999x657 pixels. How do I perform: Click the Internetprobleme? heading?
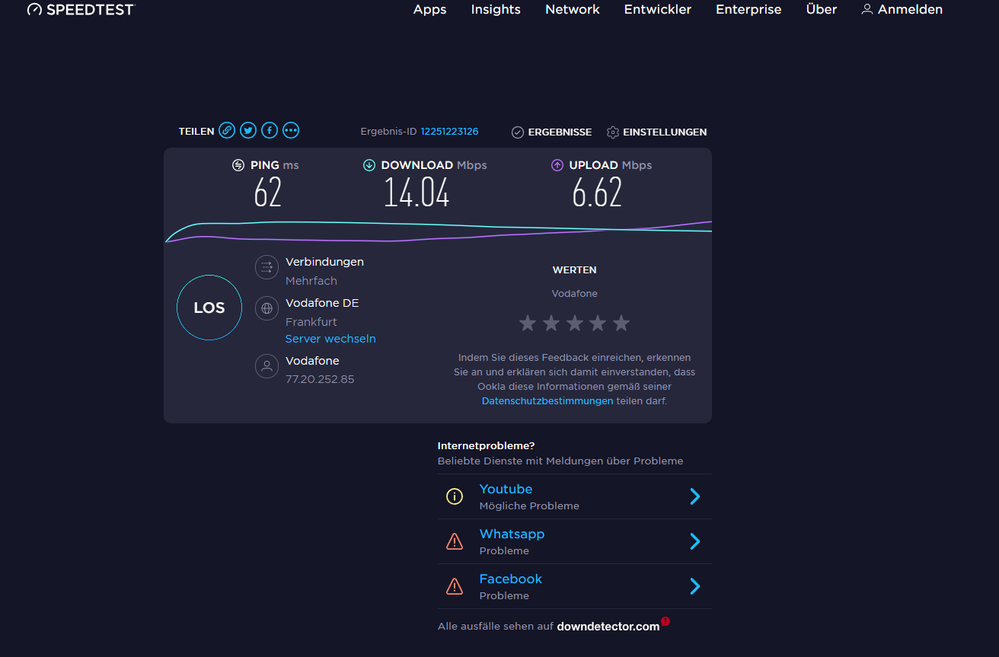pos(486,445)
